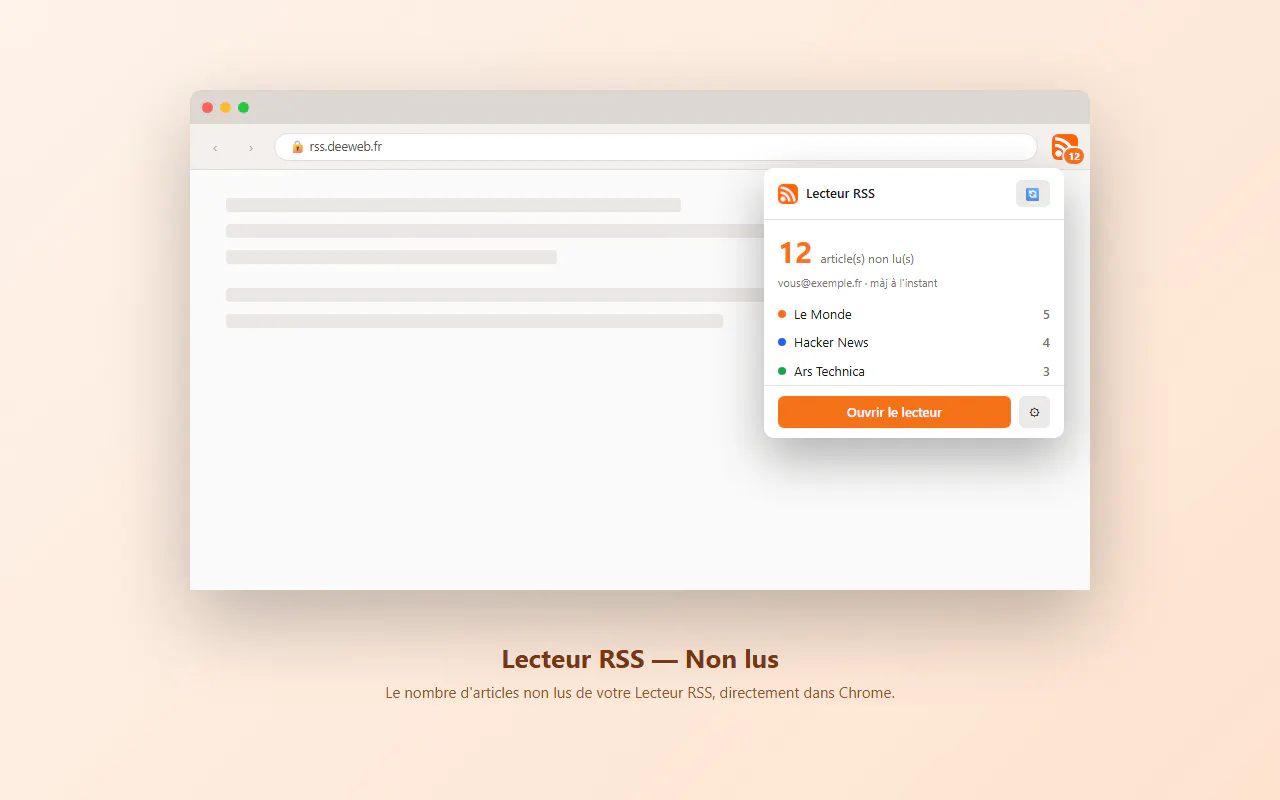Screen dimensions: 1280x800
Task: Click the Lecteur RSS logo in the popup header
Action: pos(788,194)
